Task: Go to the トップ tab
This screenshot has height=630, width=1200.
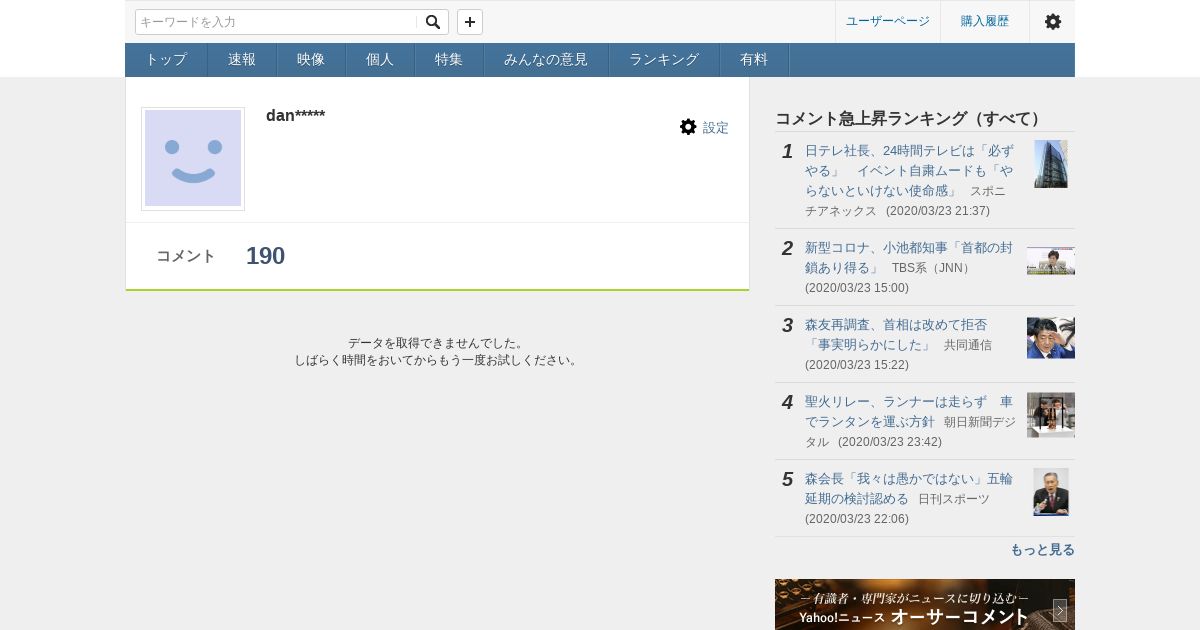Action: pyautogui.click(x=166, y=60)
